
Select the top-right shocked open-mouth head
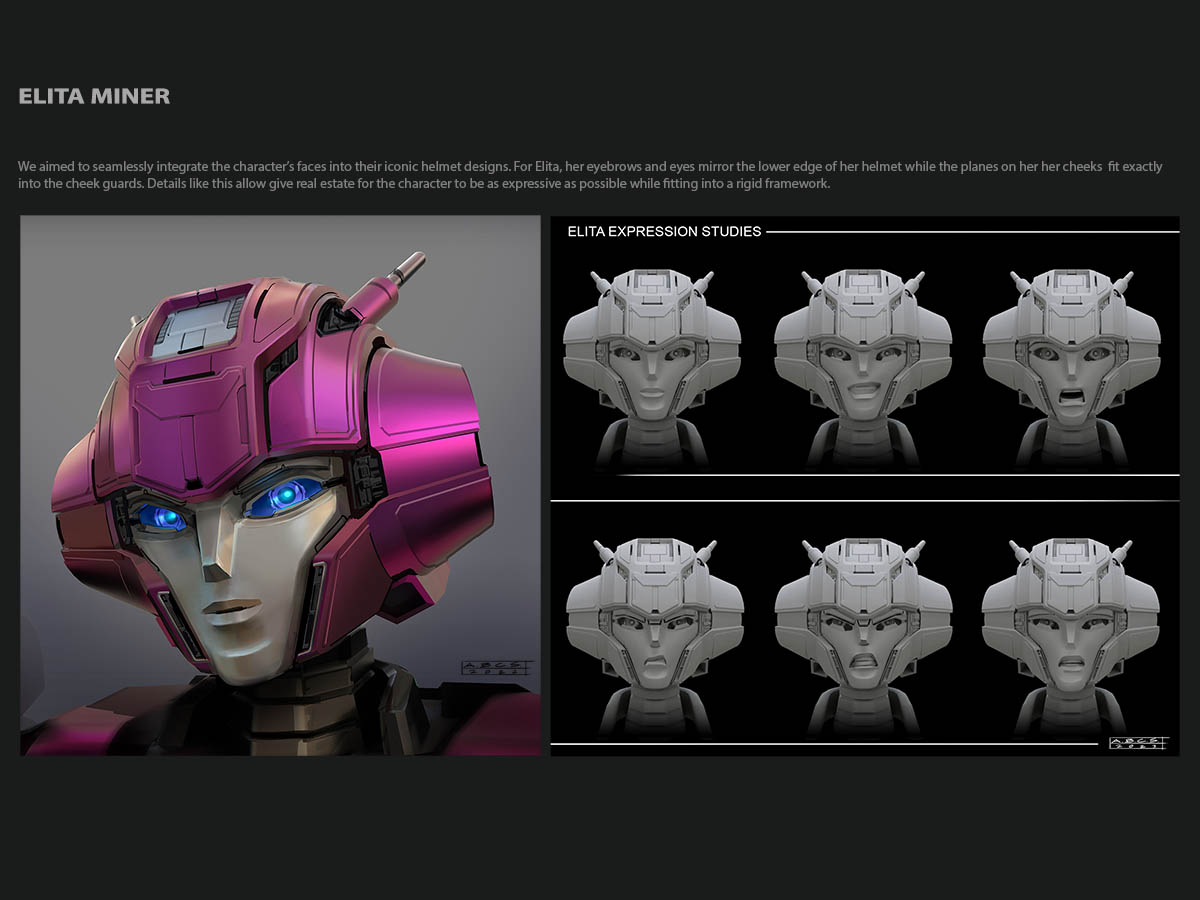[1072, 368]
